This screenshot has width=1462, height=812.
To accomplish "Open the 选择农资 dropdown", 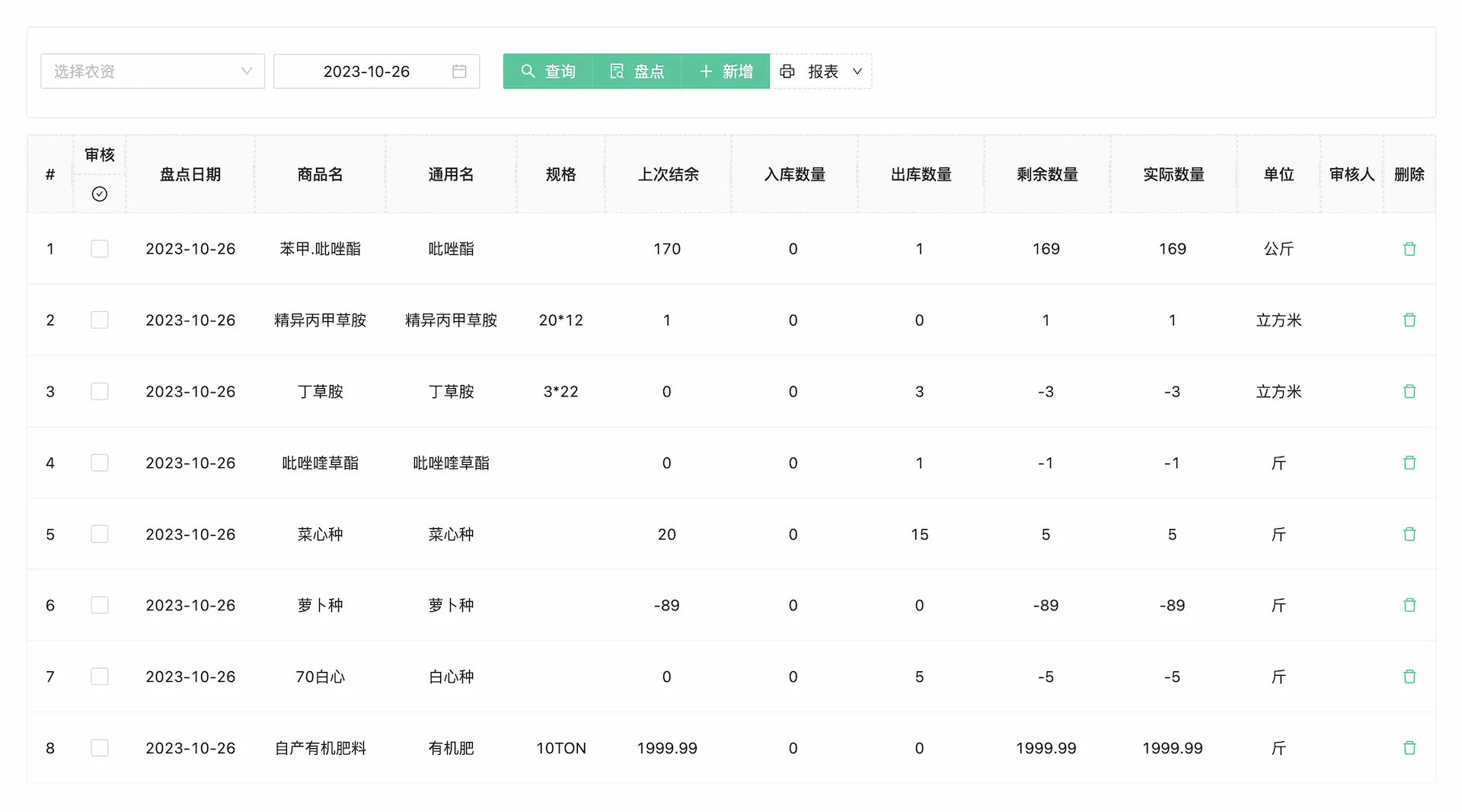I will coord(152,72).
